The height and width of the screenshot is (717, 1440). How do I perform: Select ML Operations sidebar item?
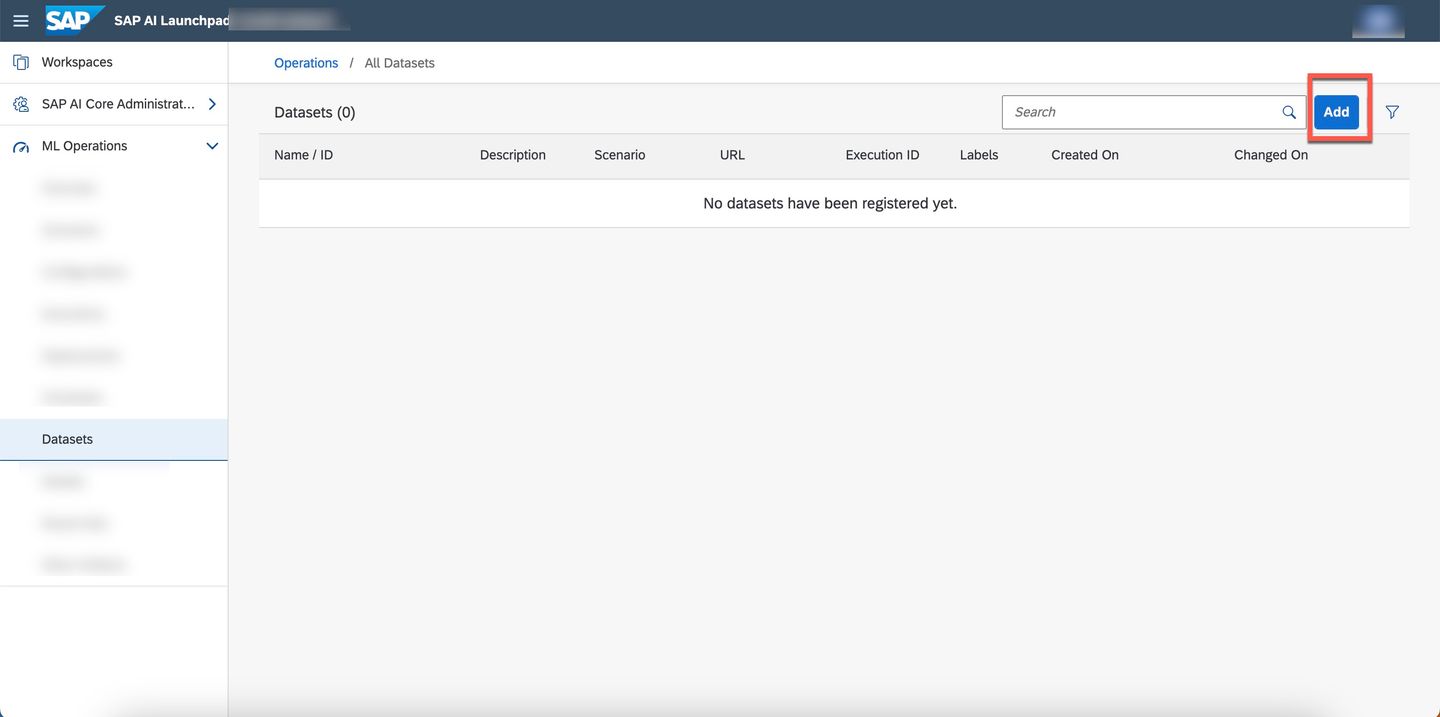tap(114, 146)
